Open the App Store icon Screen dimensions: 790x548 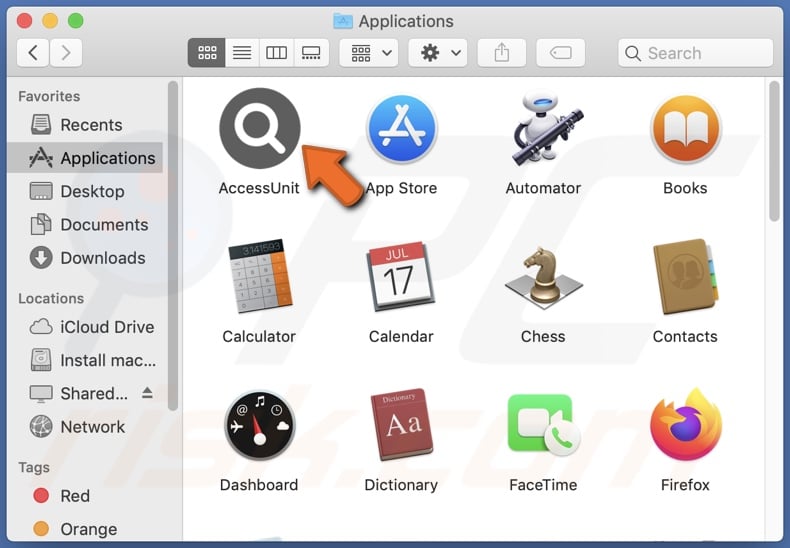[x=402, y=129]
